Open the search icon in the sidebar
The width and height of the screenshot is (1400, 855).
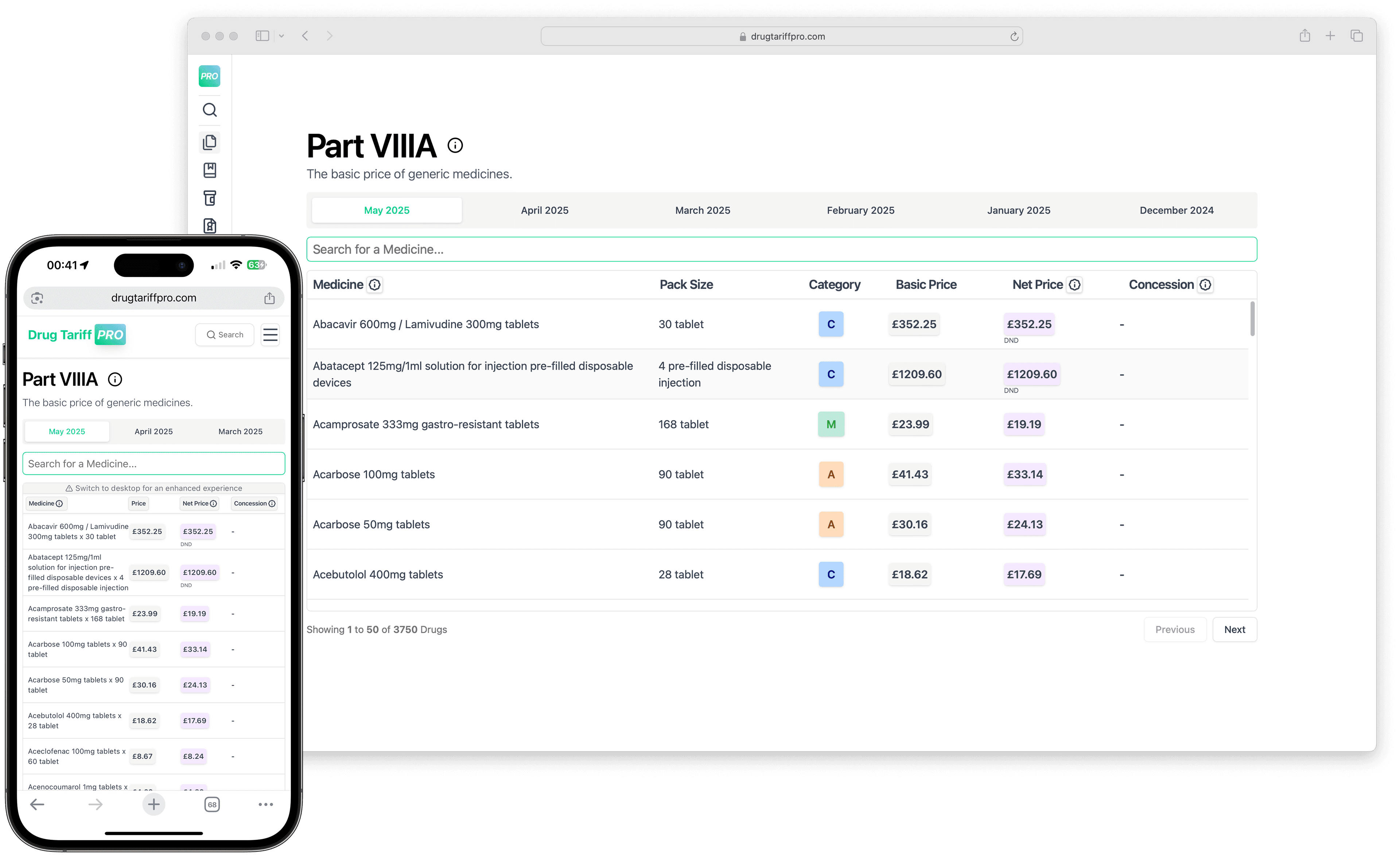210,110
